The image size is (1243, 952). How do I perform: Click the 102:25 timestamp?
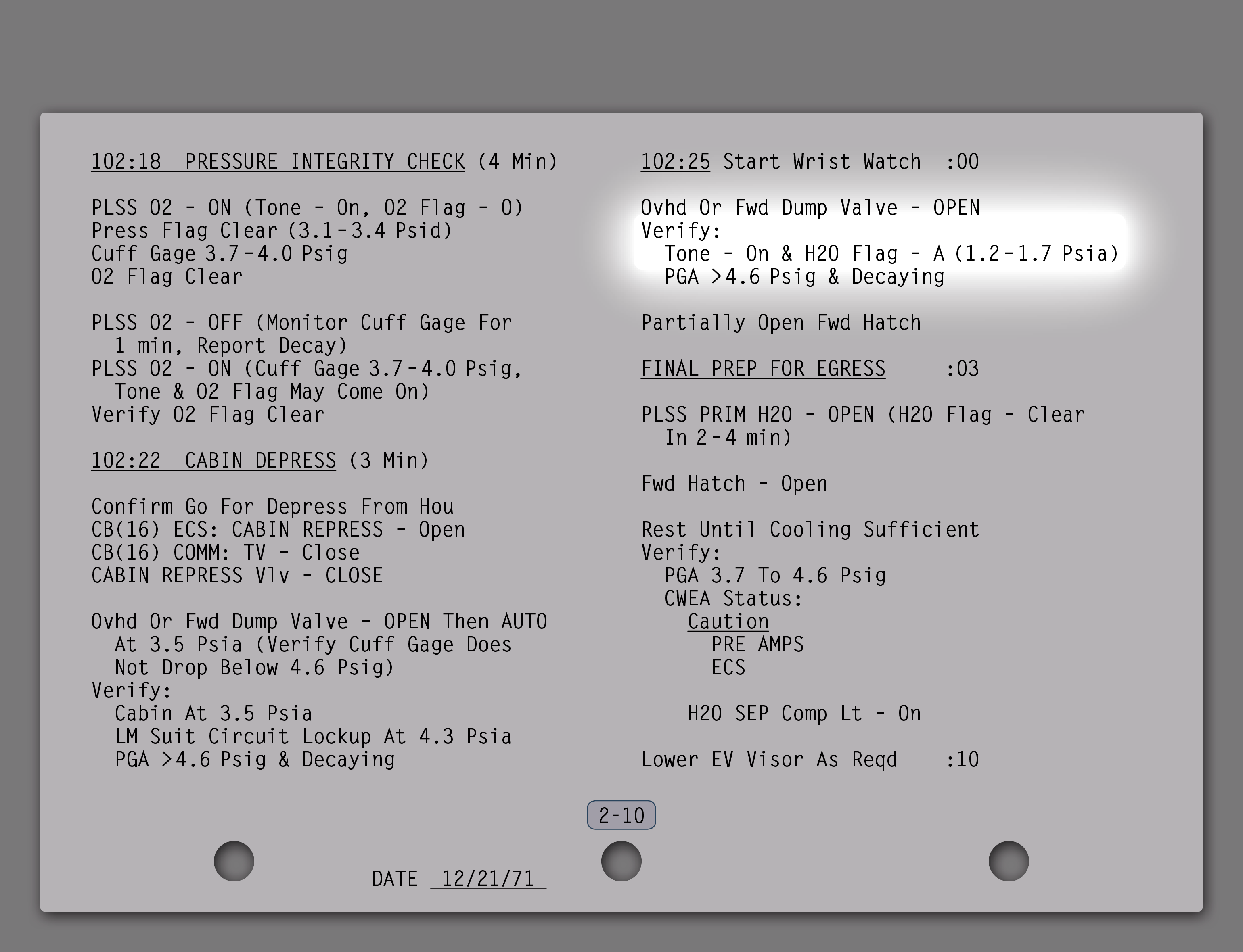pyautogui.click(x=675, y=162)
